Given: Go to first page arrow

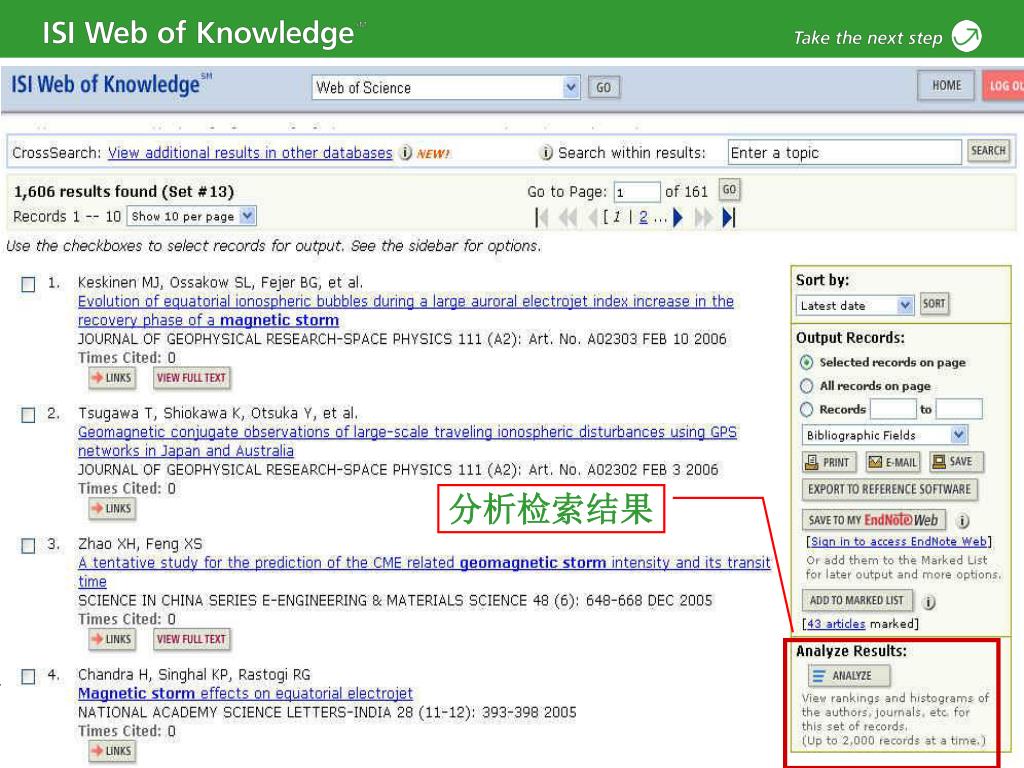Looking at the screenshot, I should (x=541, y=217).
